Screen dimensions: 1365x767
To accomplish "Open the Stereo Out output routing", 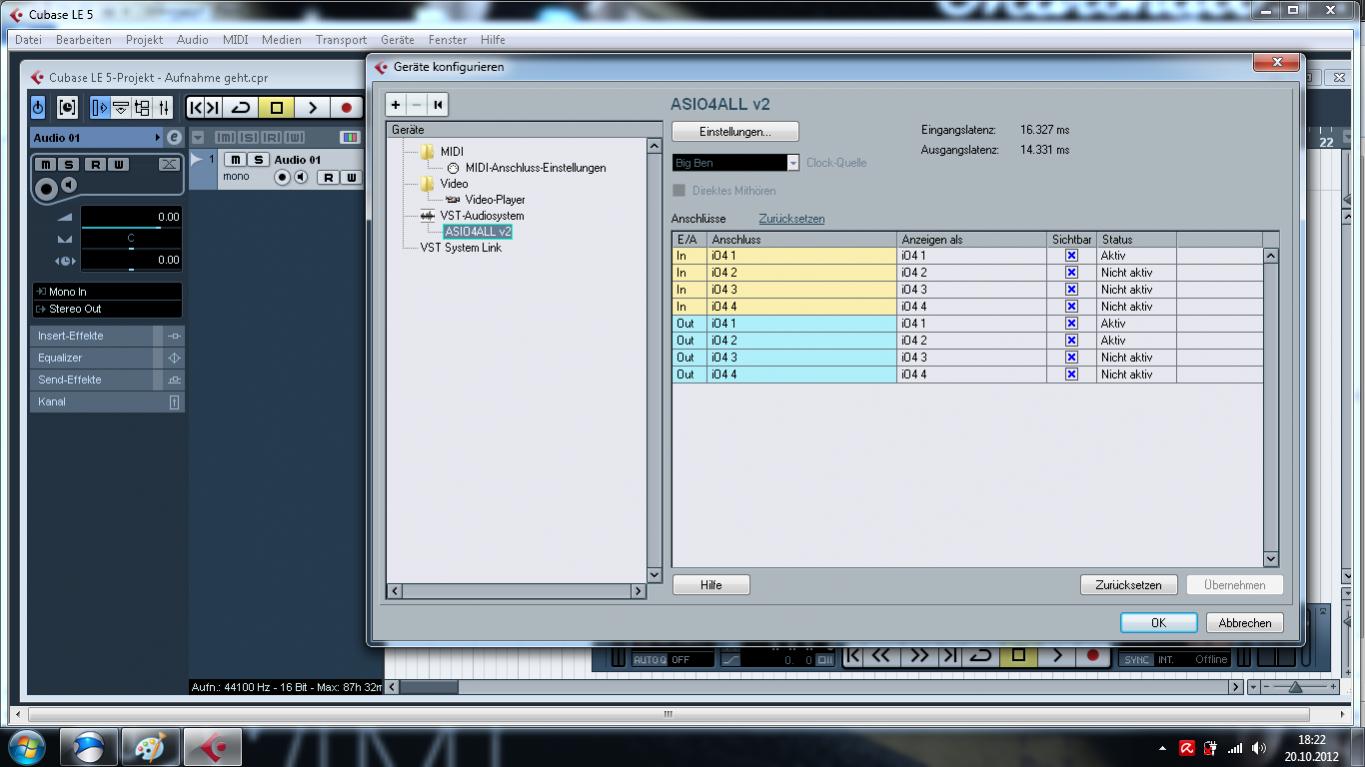I will (107, 309).
